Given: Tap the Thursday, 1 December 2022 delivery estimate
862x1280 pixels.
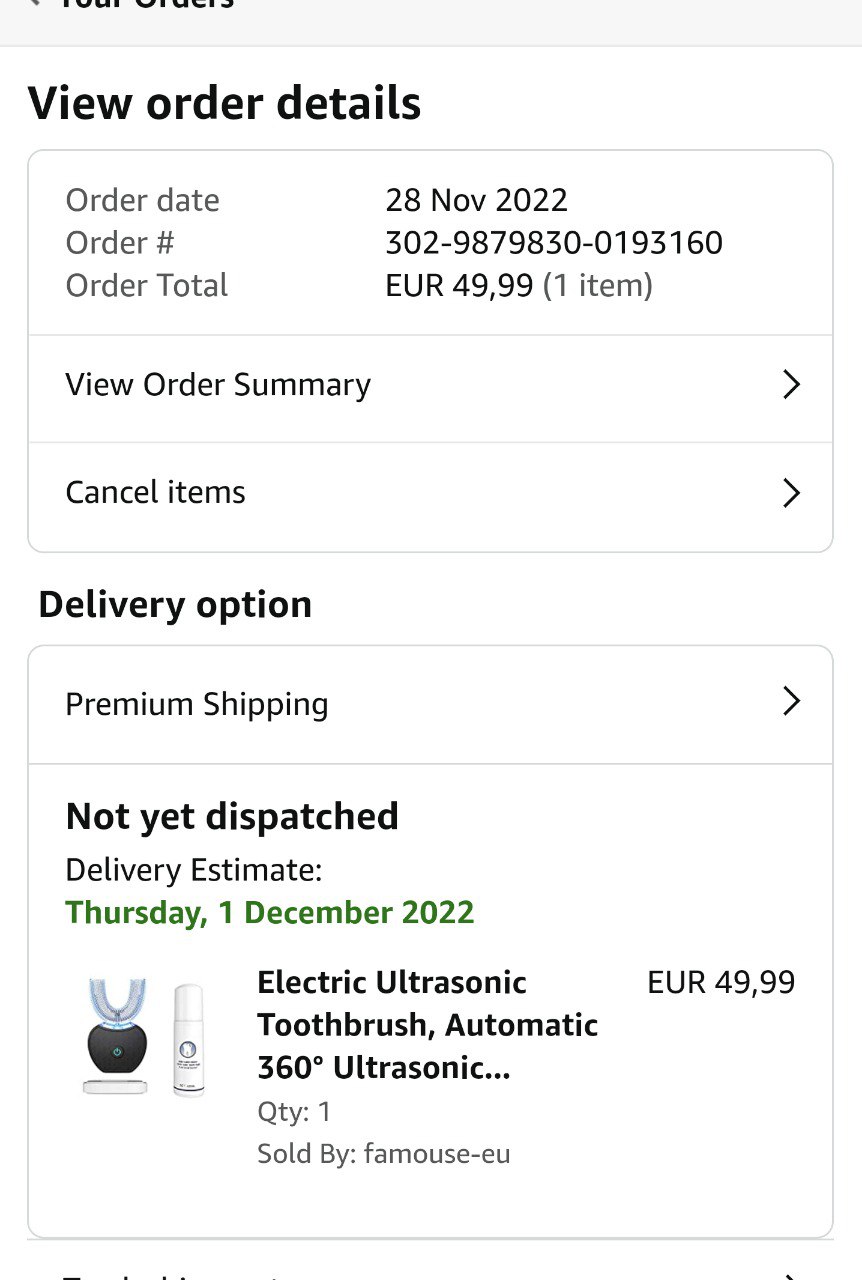Looking at the screenshot, I should pos(270,912).
